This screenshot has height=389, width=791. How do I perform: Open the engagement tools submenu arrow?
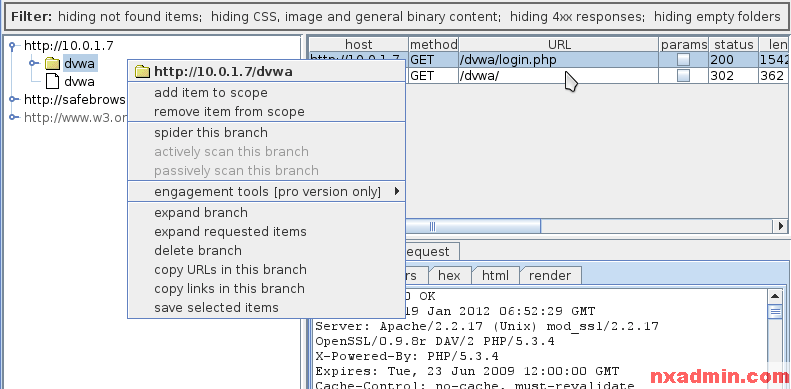click(397, 191)
